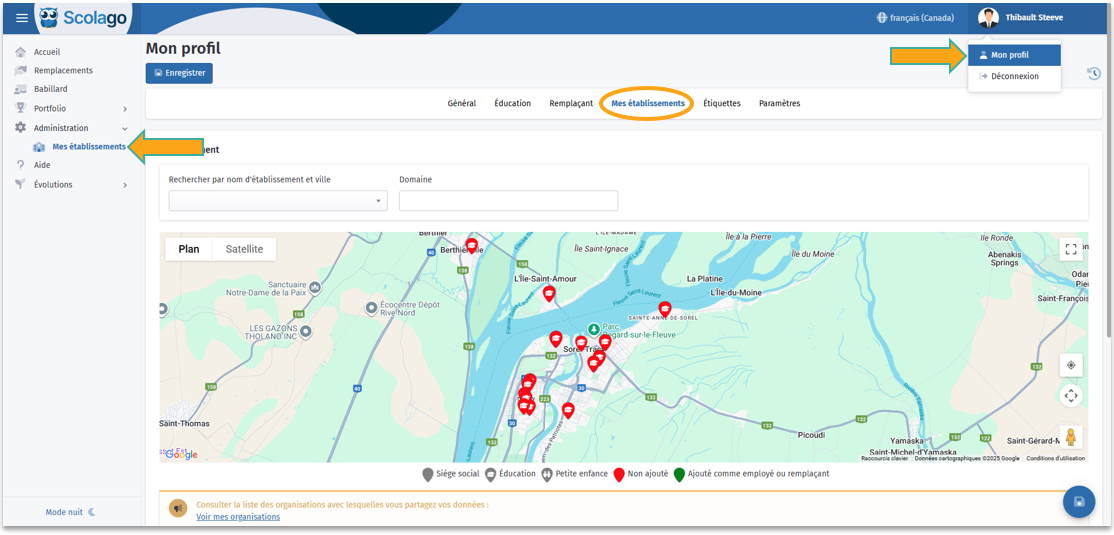Go to Babillard in the sidebar
The width and height of the screenshot is (1114, 535).
(x=51, y=90)
